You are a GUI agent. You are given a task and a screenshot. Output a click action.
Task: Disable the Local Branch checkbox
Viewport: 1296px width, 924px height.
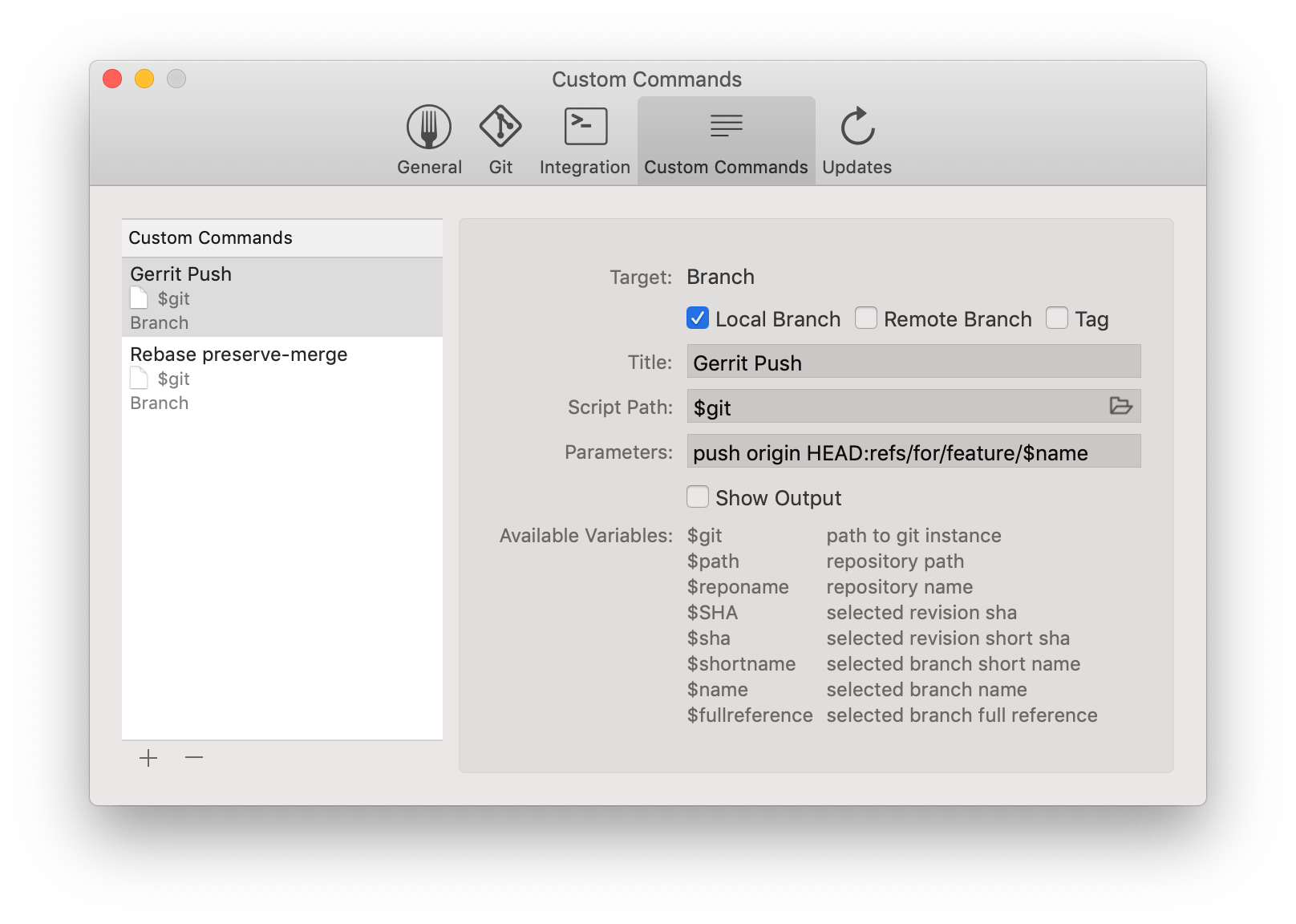point(697,318)
